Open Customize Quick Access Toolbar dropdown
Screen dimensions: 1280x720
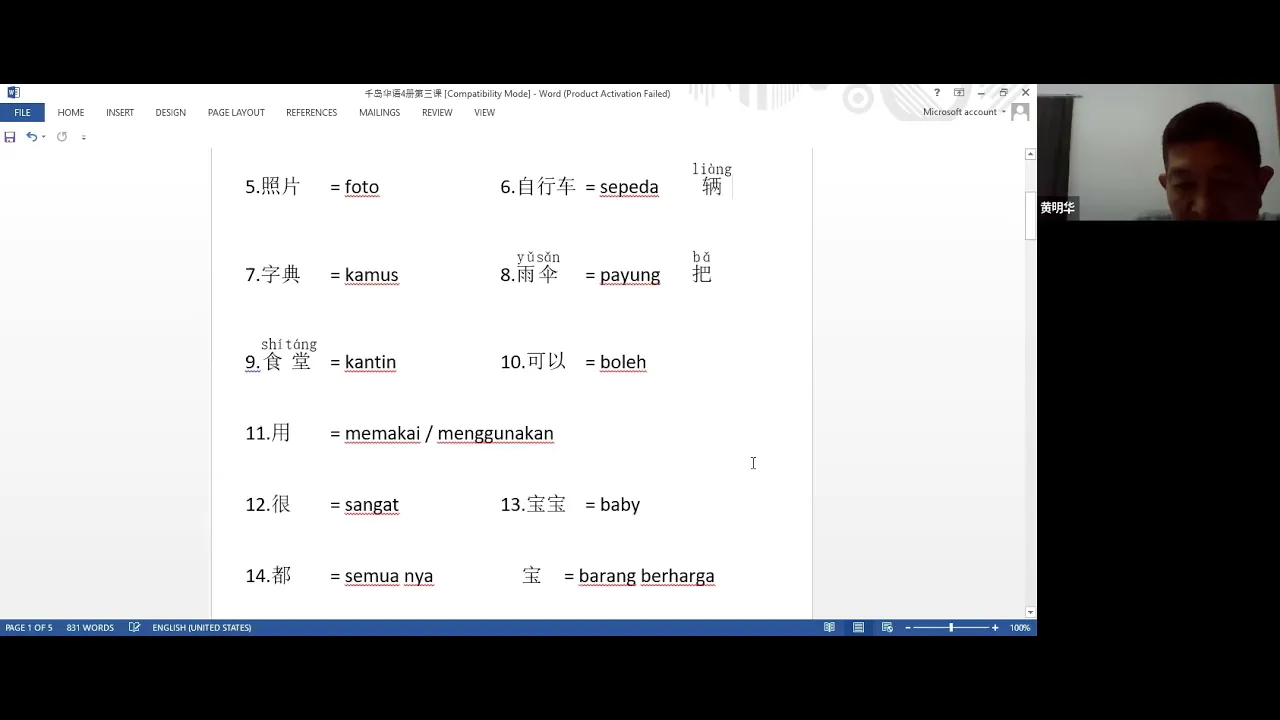[x=83, y=137]
